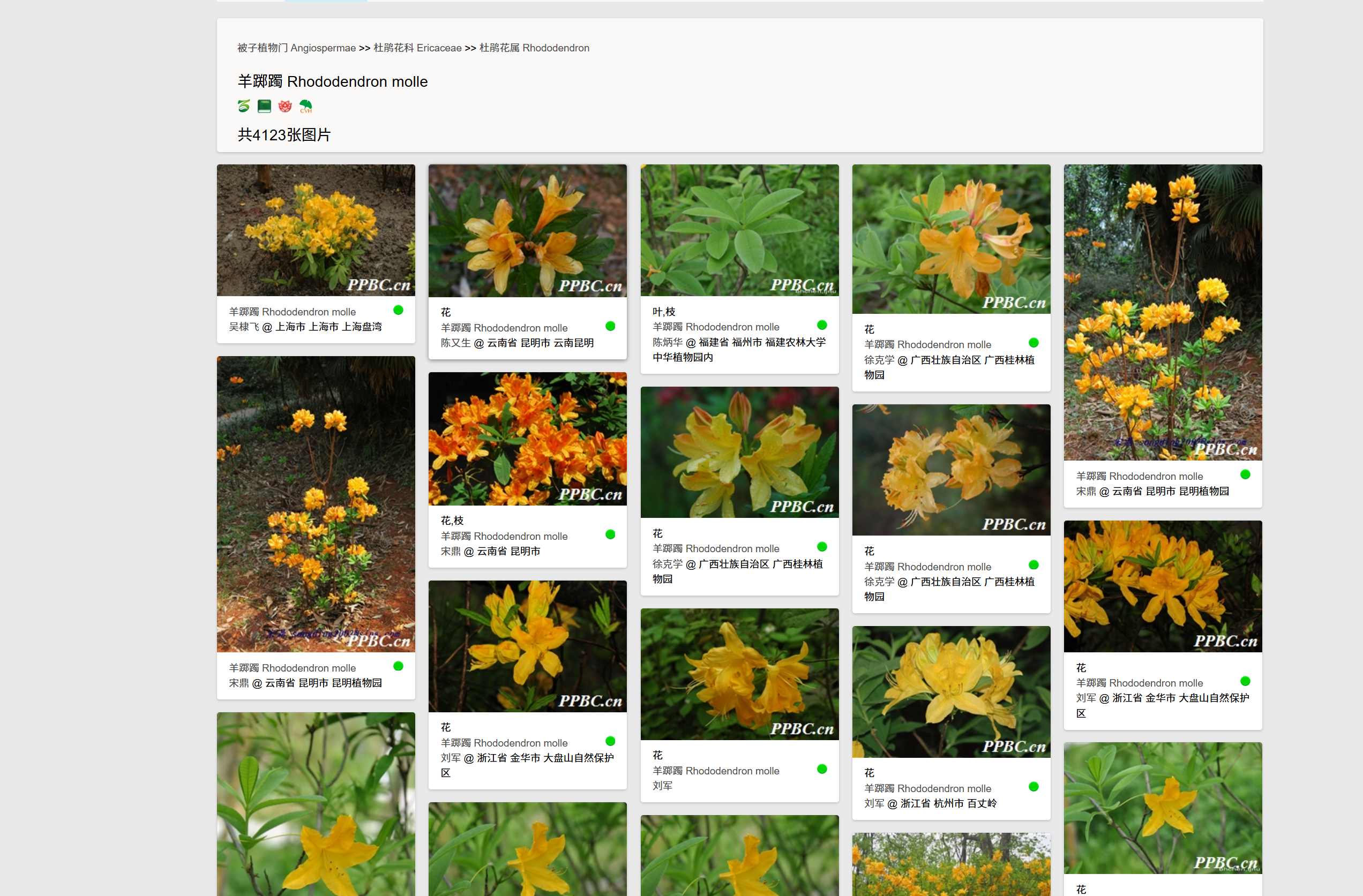Click photographer name 陈炳华

pos(667,342)
